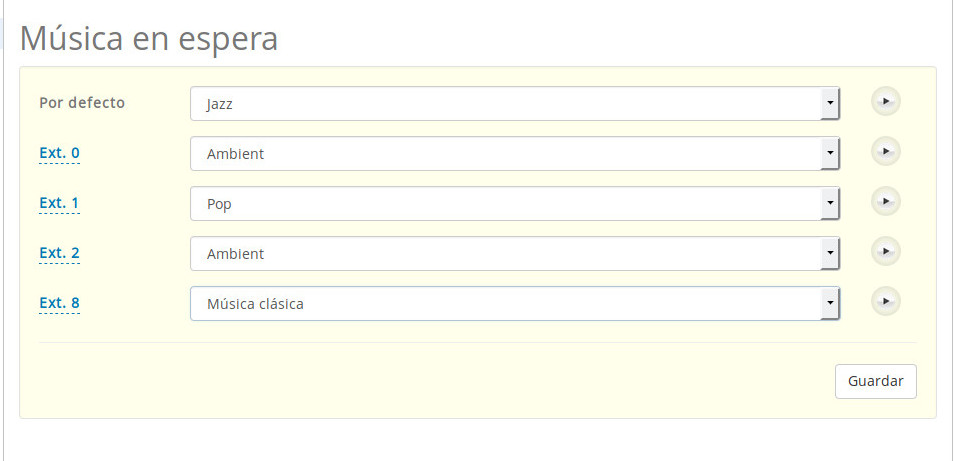The image size is (954, 461).
Task: Click the arrow of the Jazz dropdown
Action: coord(829,104)
